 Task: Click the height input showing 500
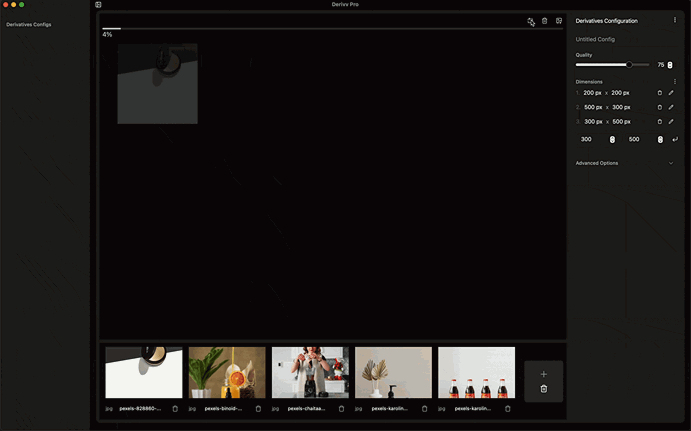tap(640, 139)
